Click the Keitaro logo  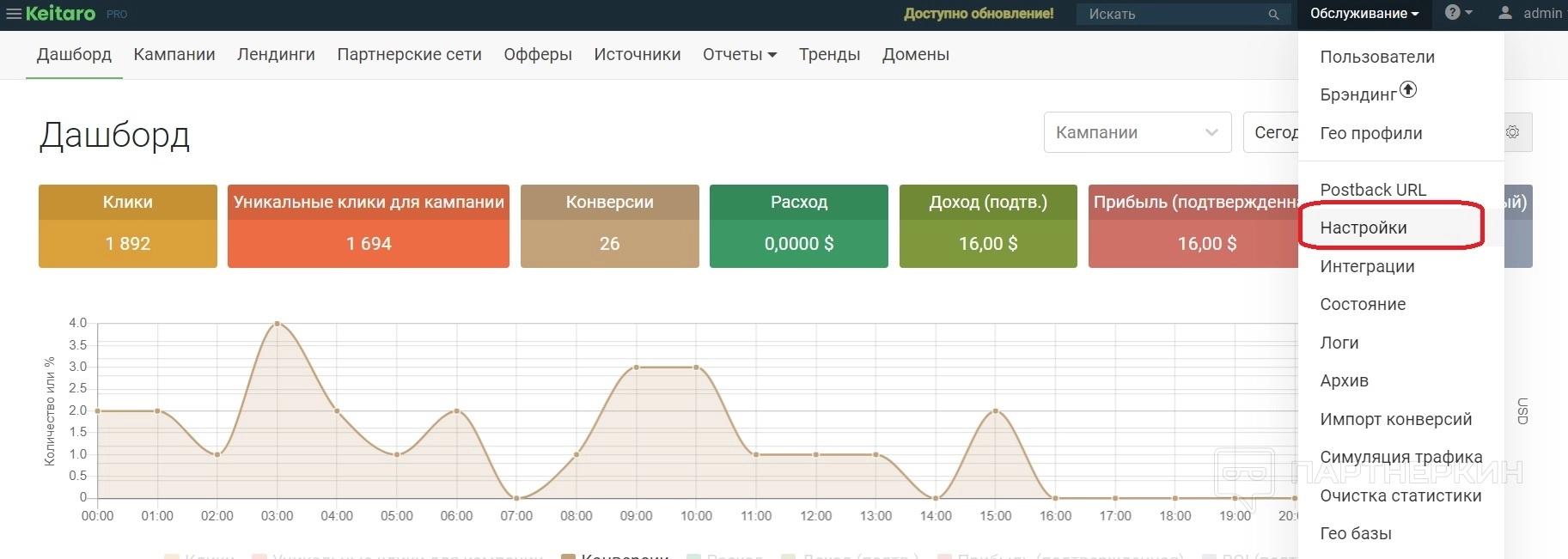tap(60, 14)
